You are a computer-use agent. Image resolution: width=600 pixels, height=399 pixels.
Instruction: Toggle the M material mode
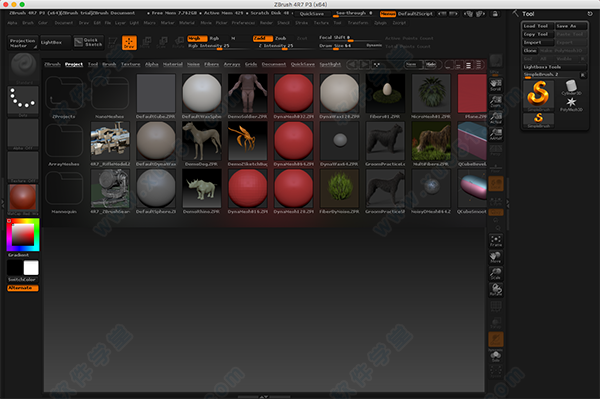(x=233, y=38)
